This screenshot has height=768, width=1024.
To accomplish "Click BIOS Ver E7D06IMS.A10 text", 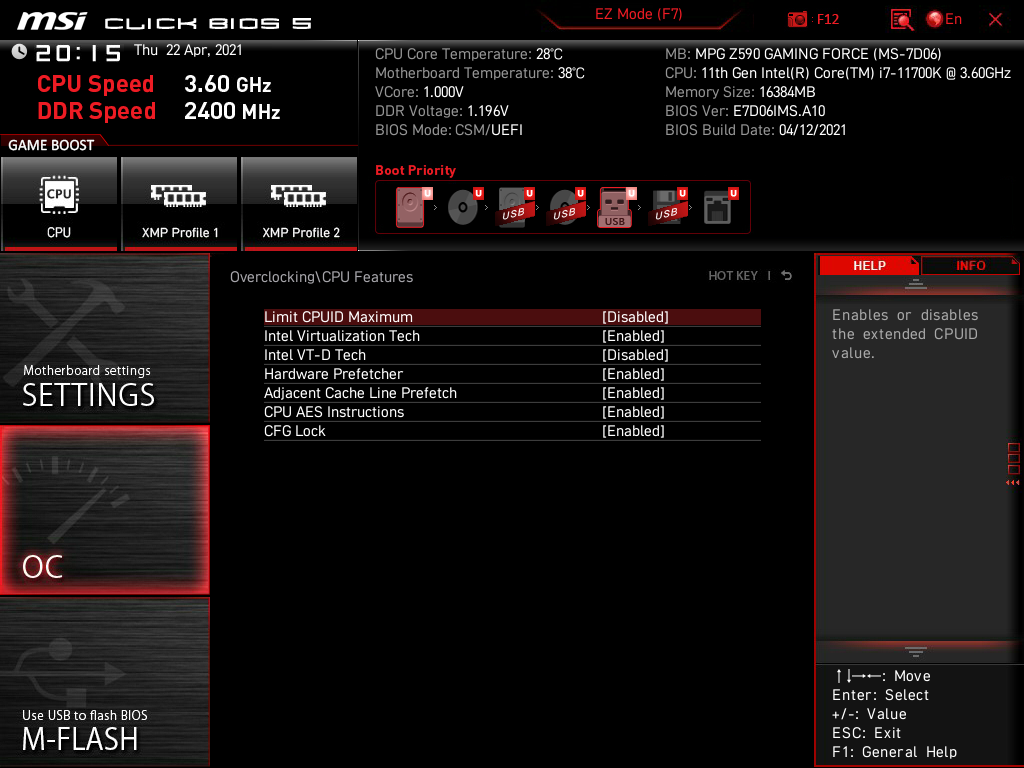I will pyautogui.click(x=745, y=111).
